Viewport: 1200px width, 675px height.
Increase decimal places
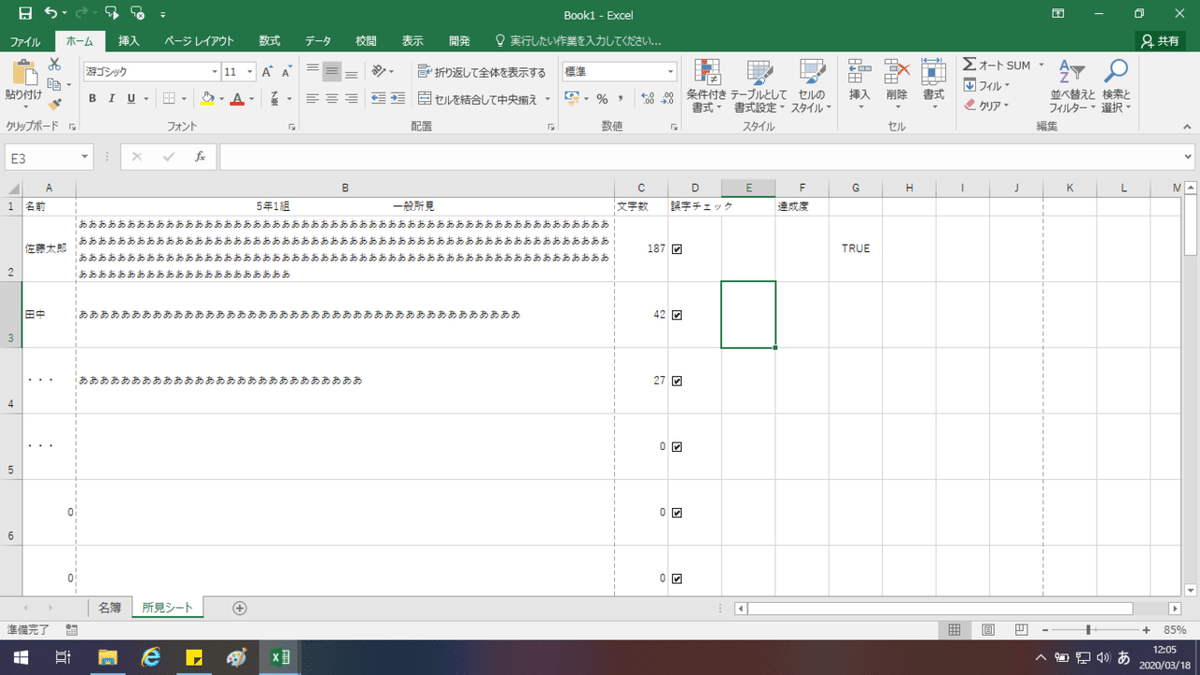tap(647, 99)
